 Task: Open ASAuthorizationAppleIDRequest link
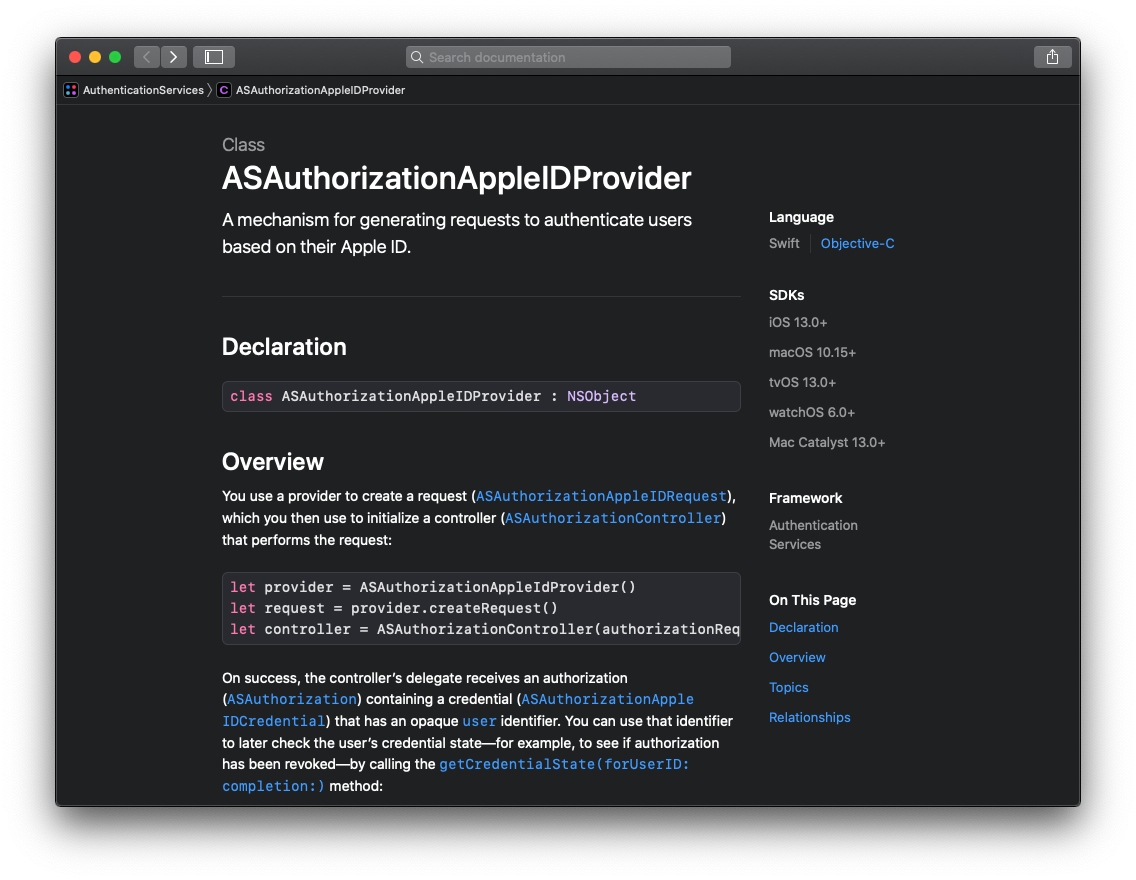(601, 496)
